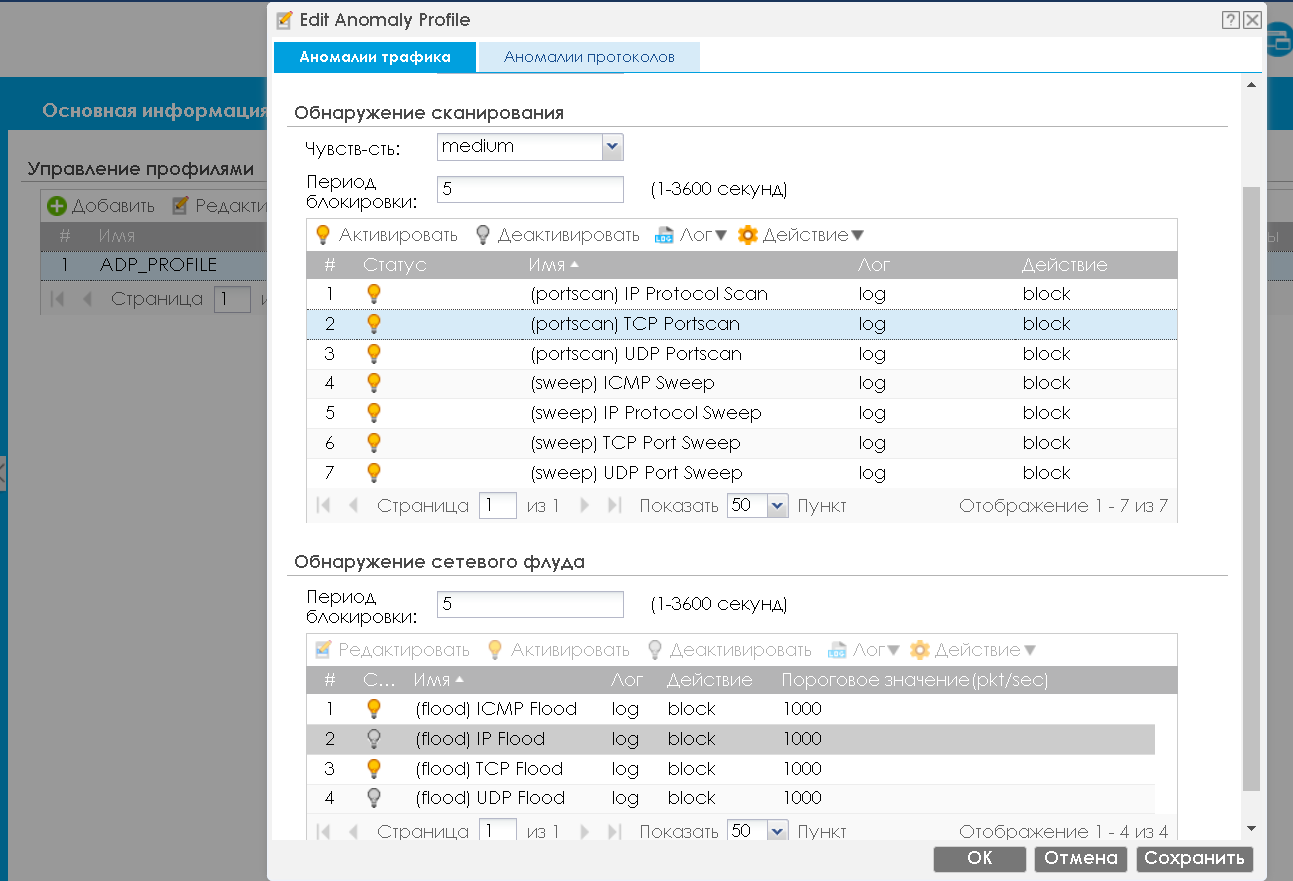Click the help question mark icon in dialog header
The image size is (1293, 881).
click(x=1231, y=20)
